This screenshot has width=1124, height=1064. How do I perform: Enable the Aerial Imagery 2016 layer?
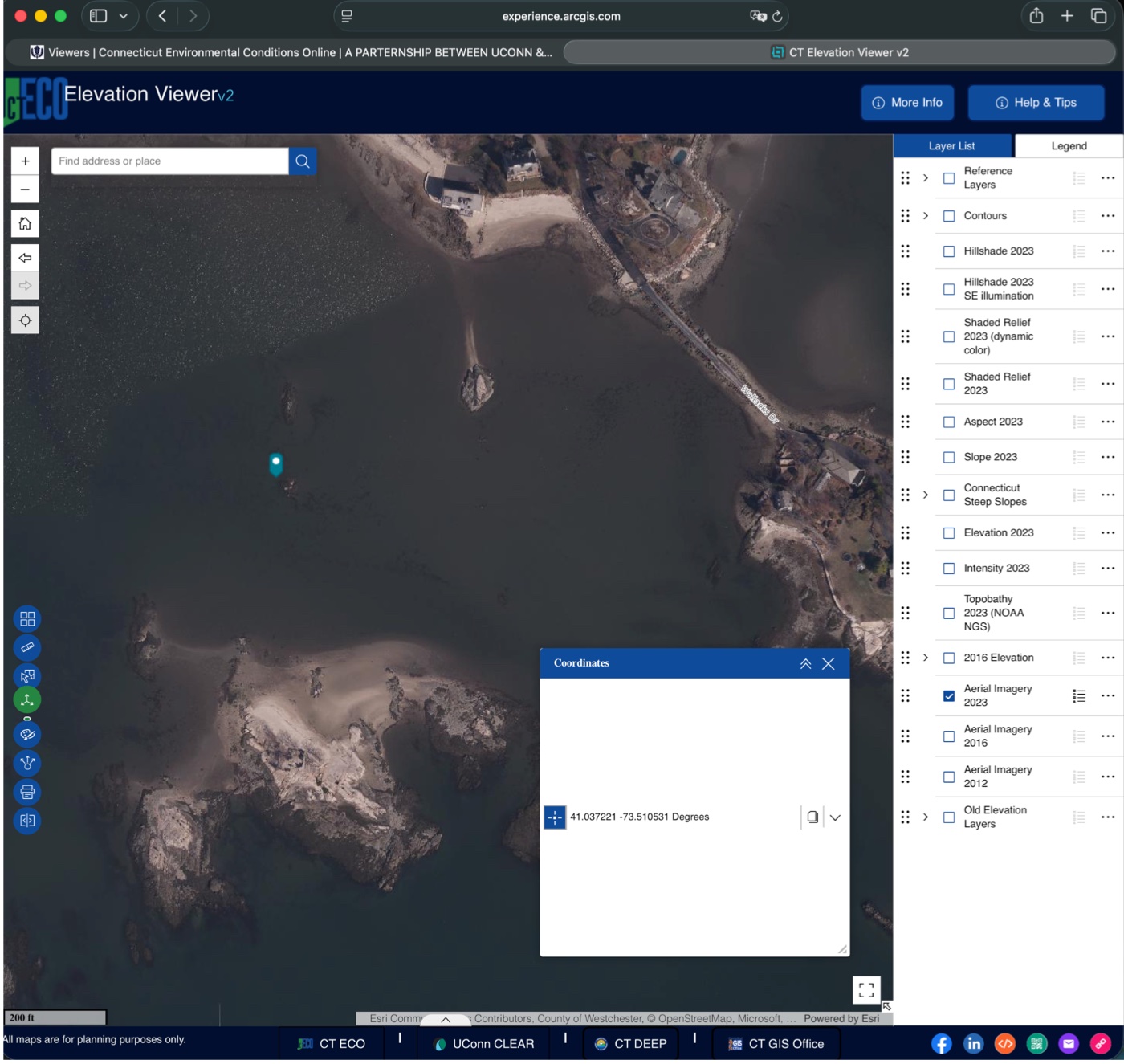[949, 737]
